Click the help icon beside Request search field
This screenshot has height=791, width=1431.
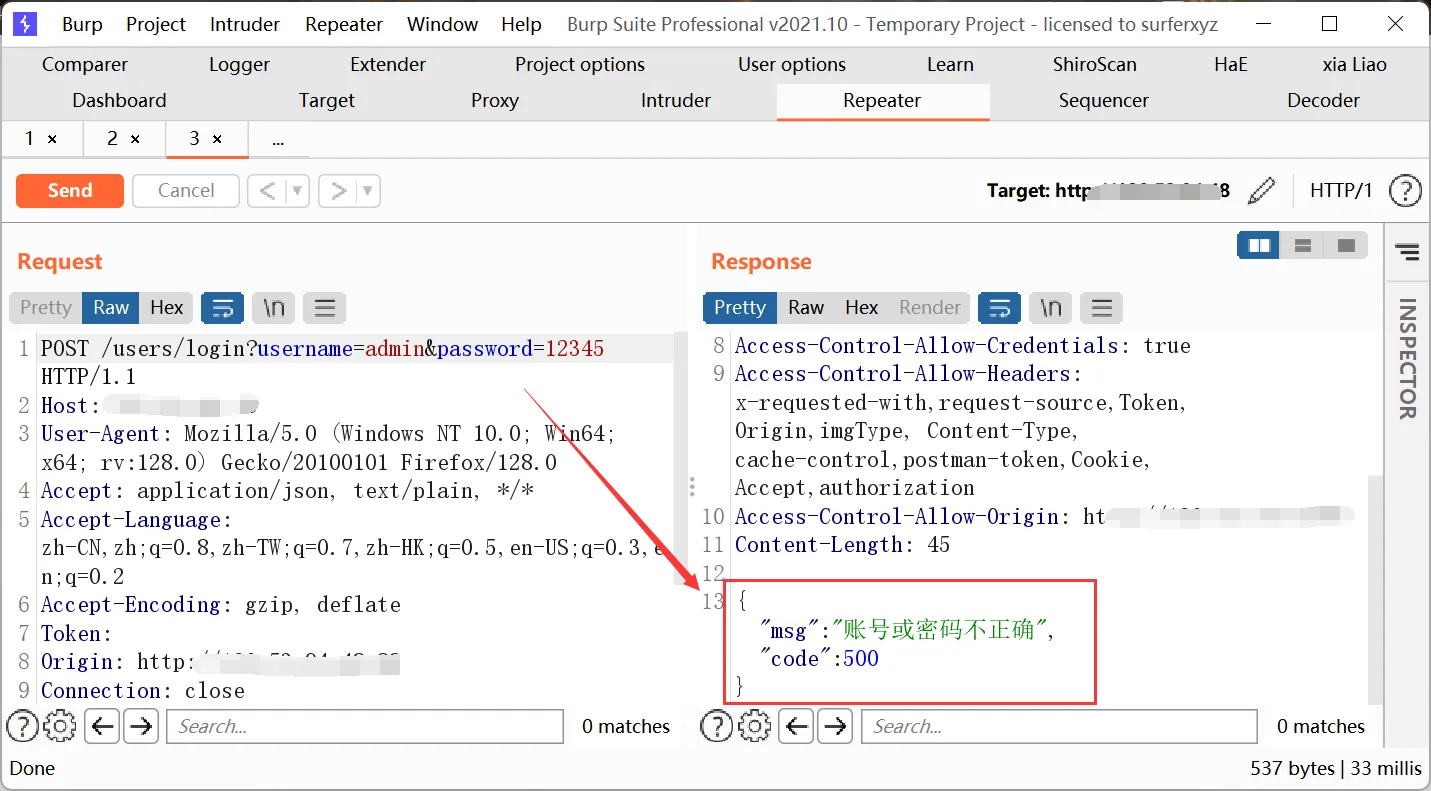pos(22,726)
